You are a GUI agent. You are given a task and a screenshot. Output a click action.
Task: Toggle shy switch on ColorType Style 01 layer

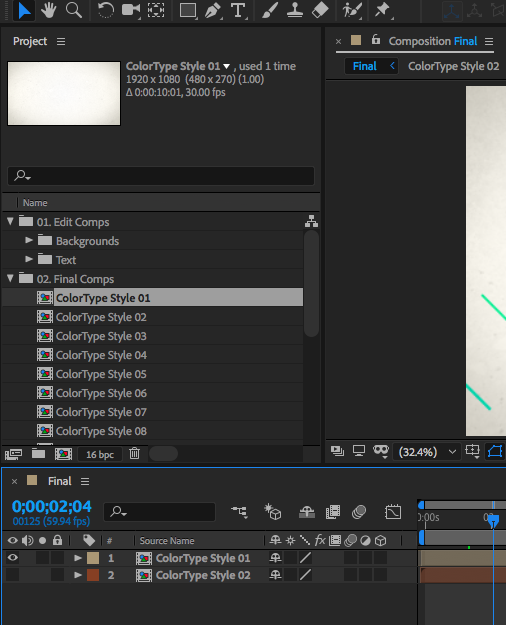275,558
